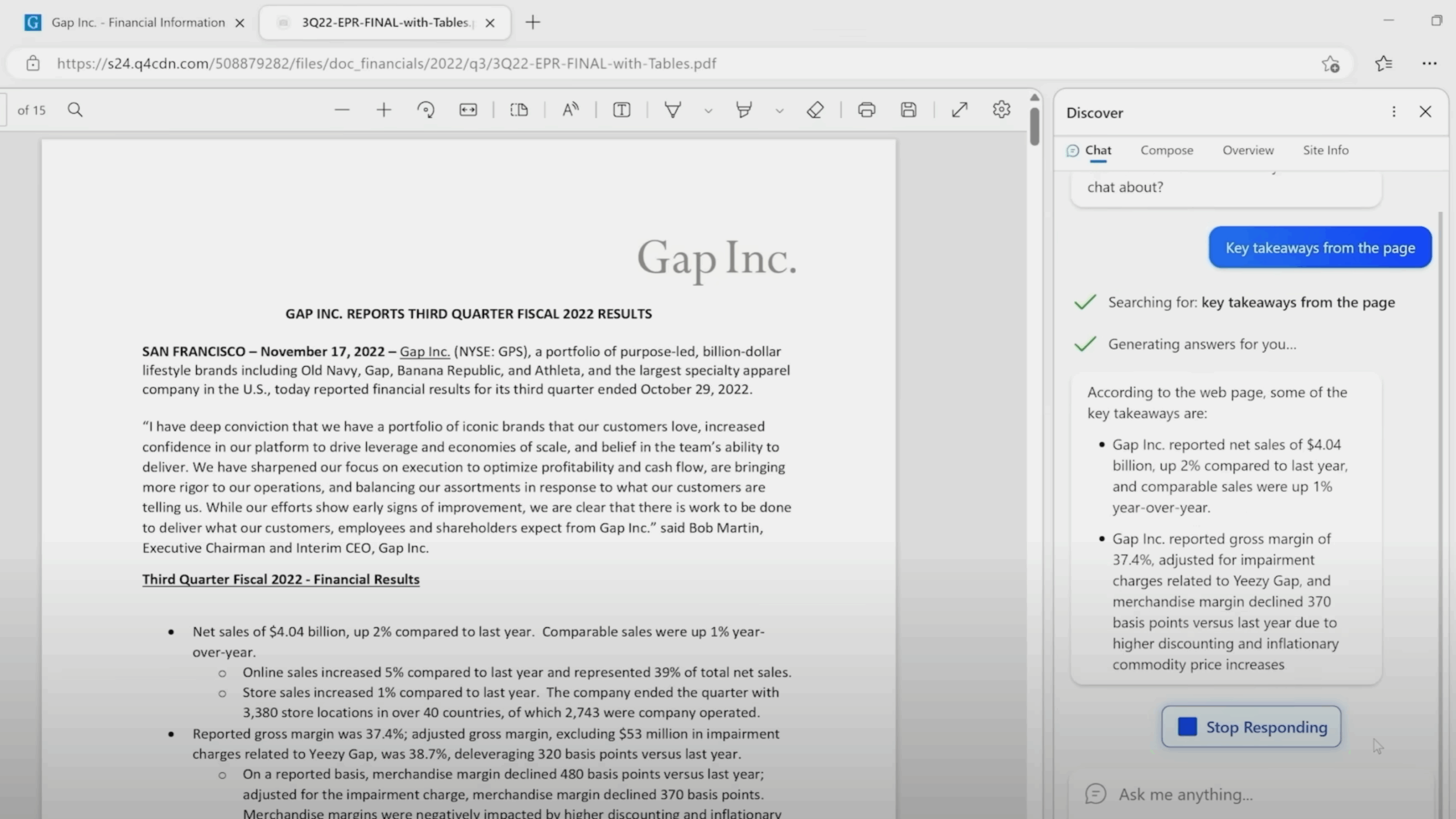Image resolution: width=1456 pixels, height=819 pixels.
Task: Open PDF viewer settings gear
Action: [1002, 109]
